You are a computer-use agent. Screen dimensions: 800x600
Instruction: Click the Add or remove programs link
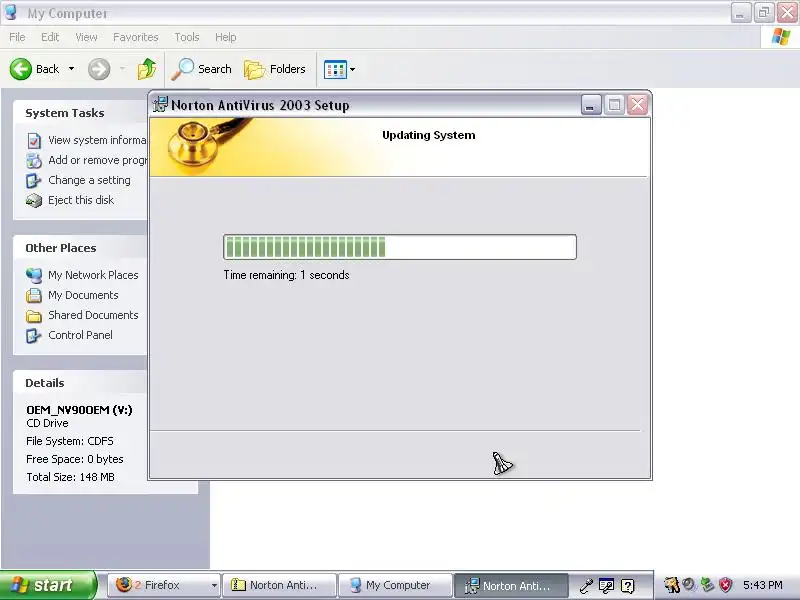(97, 160)
